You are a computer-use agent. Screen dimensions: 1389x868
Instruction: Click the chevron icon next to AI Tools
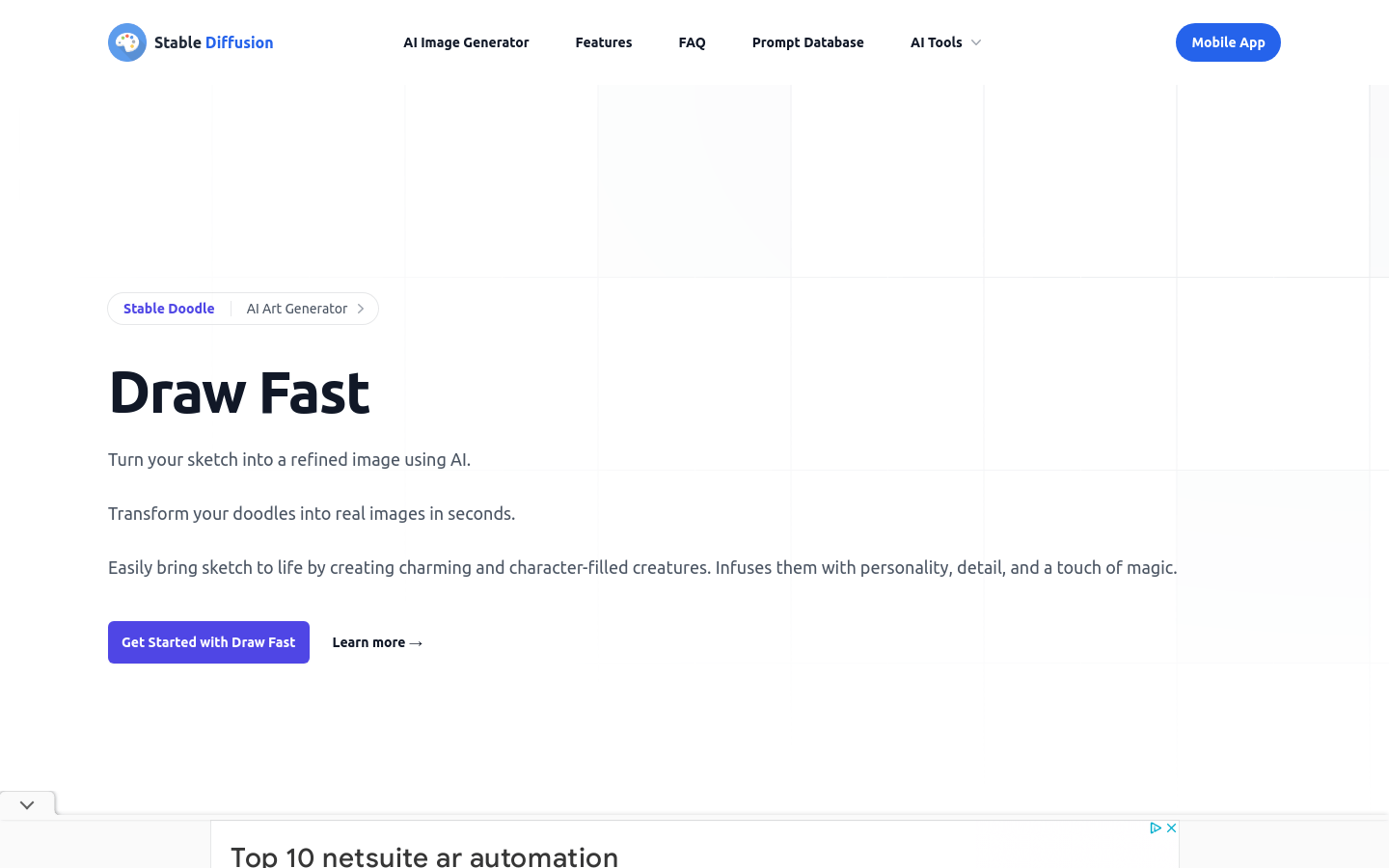click(976, 42)
